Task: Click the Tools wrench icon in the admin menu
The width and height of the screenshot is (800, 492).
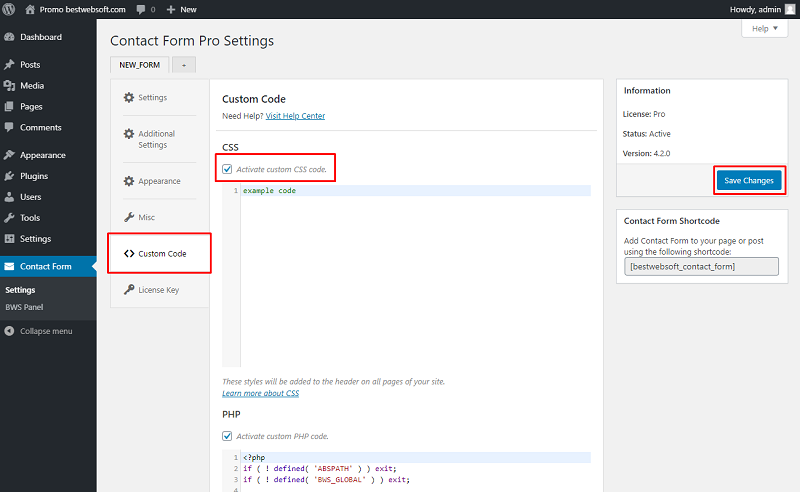Action: [x=9, y=218]
